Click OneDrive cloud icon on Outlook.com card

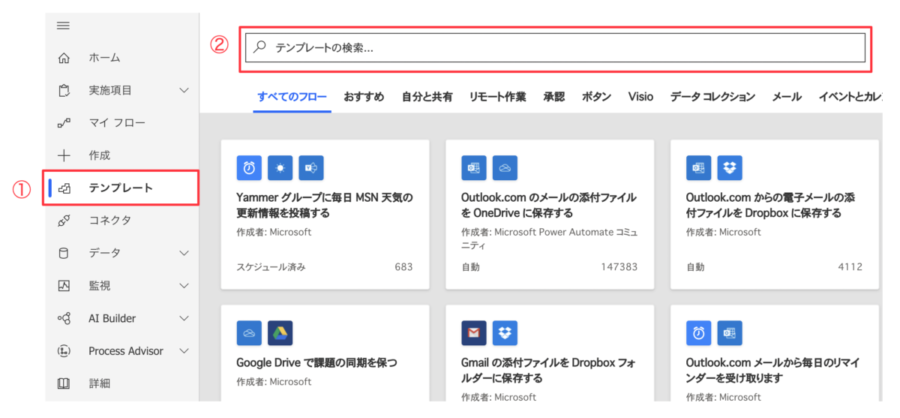pos(505,168)
